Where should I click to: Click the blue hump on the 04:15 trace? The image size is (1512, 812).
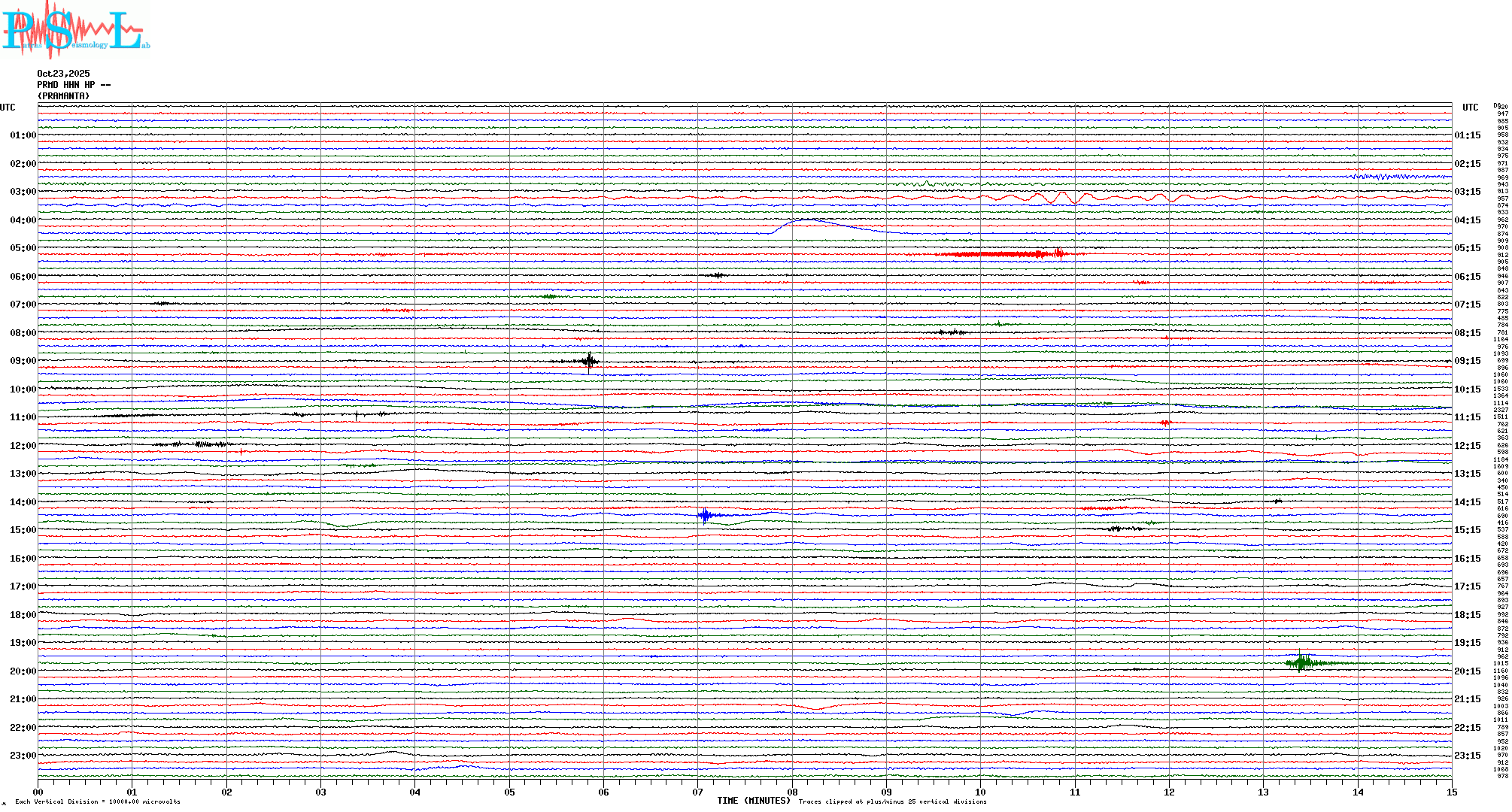[809, 221]
